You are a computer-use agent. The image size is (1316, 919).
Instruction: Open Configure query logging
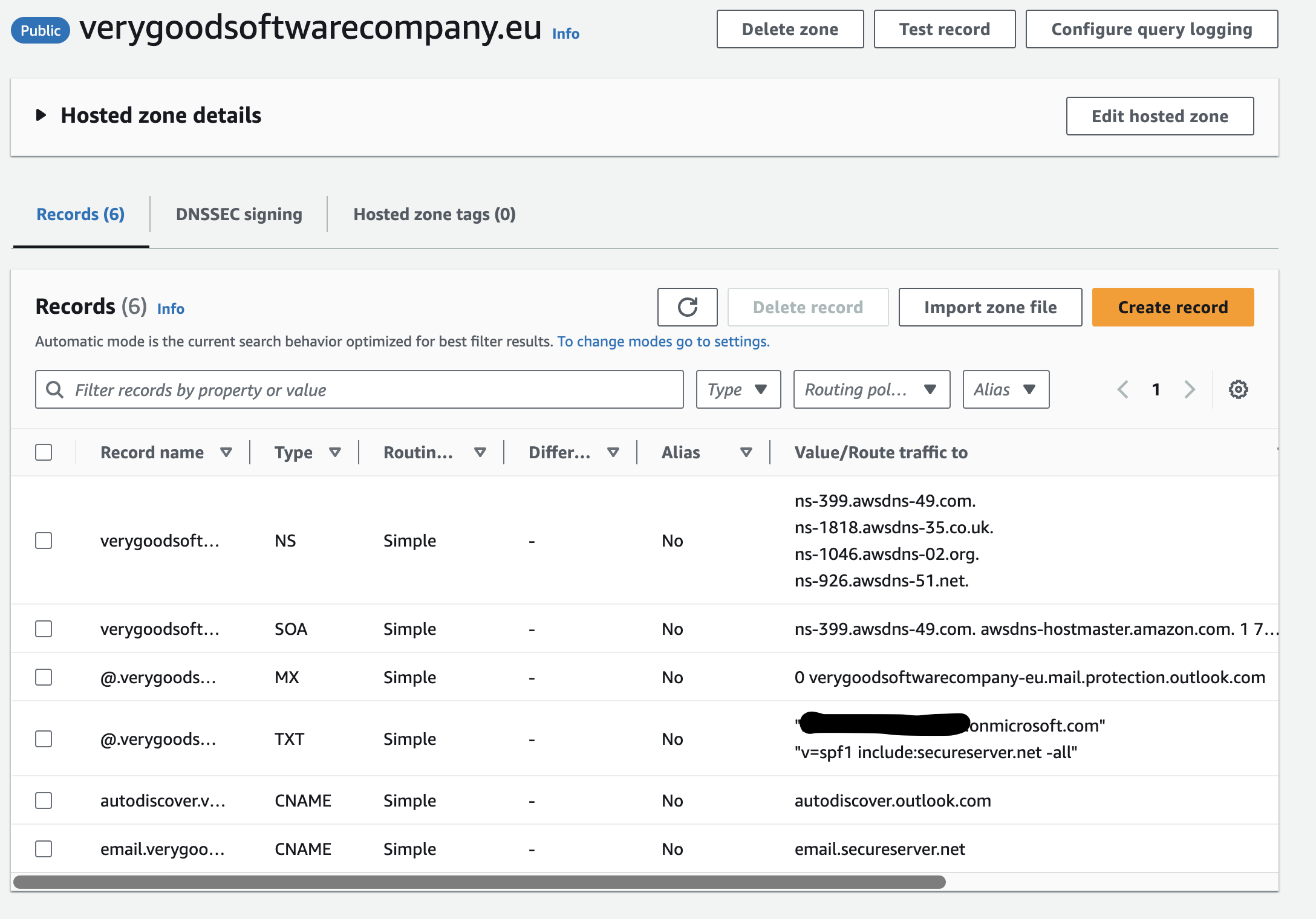pos(1151,29)
